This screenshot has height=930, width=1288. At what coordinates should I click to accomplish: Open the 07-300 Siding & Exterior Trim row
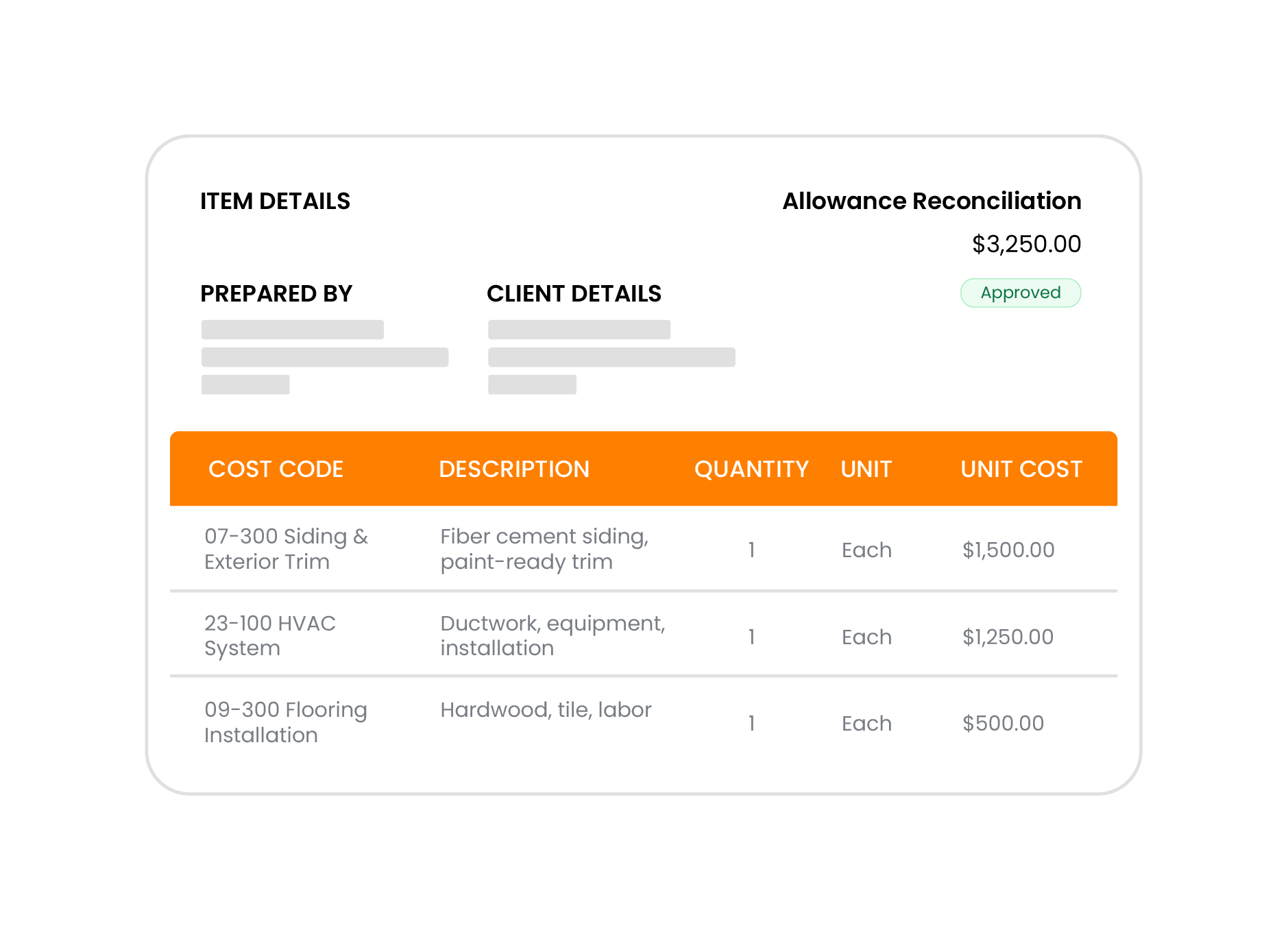(286, 549)
